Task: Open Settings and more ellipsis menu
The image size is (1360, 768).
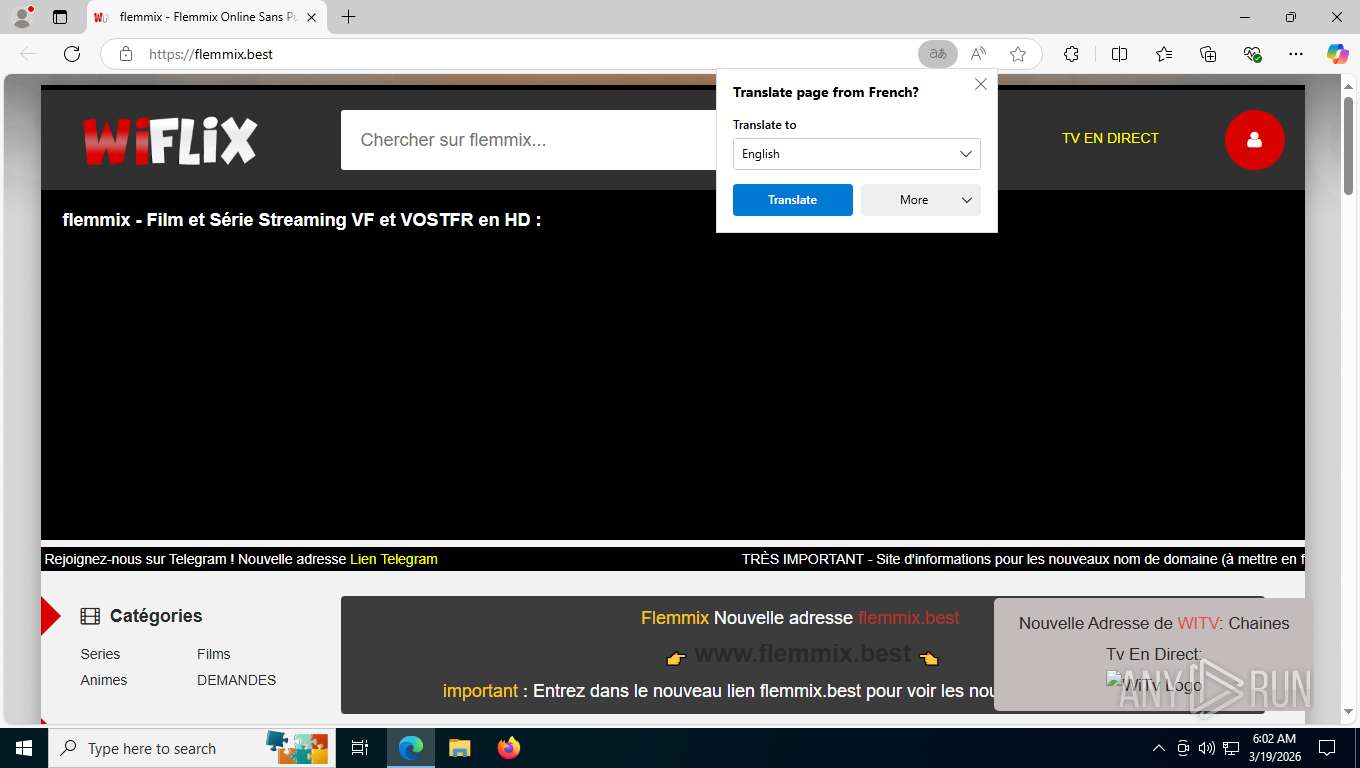Action: [x=1296, y=54]
